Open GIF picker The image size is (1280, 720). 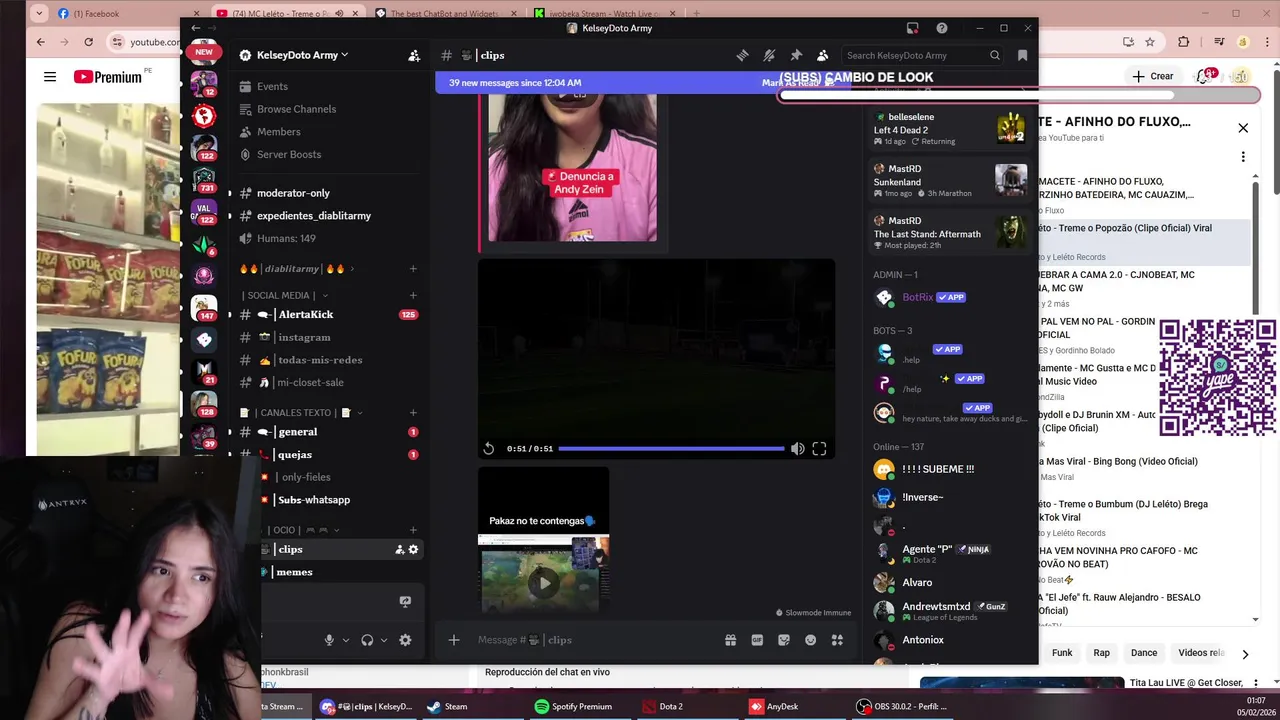[x=757, y=640]
